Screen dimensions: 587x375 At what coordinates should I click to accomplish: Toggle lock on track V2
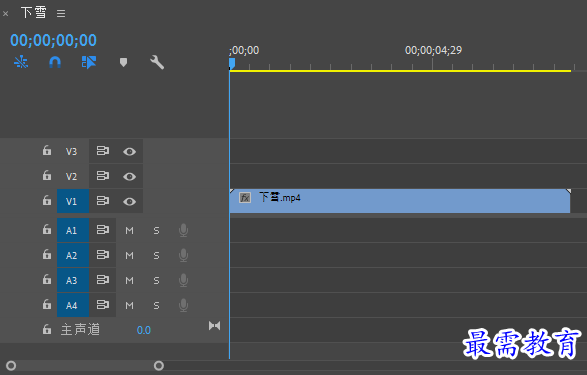pyautogui.click(x=47, y=175)
